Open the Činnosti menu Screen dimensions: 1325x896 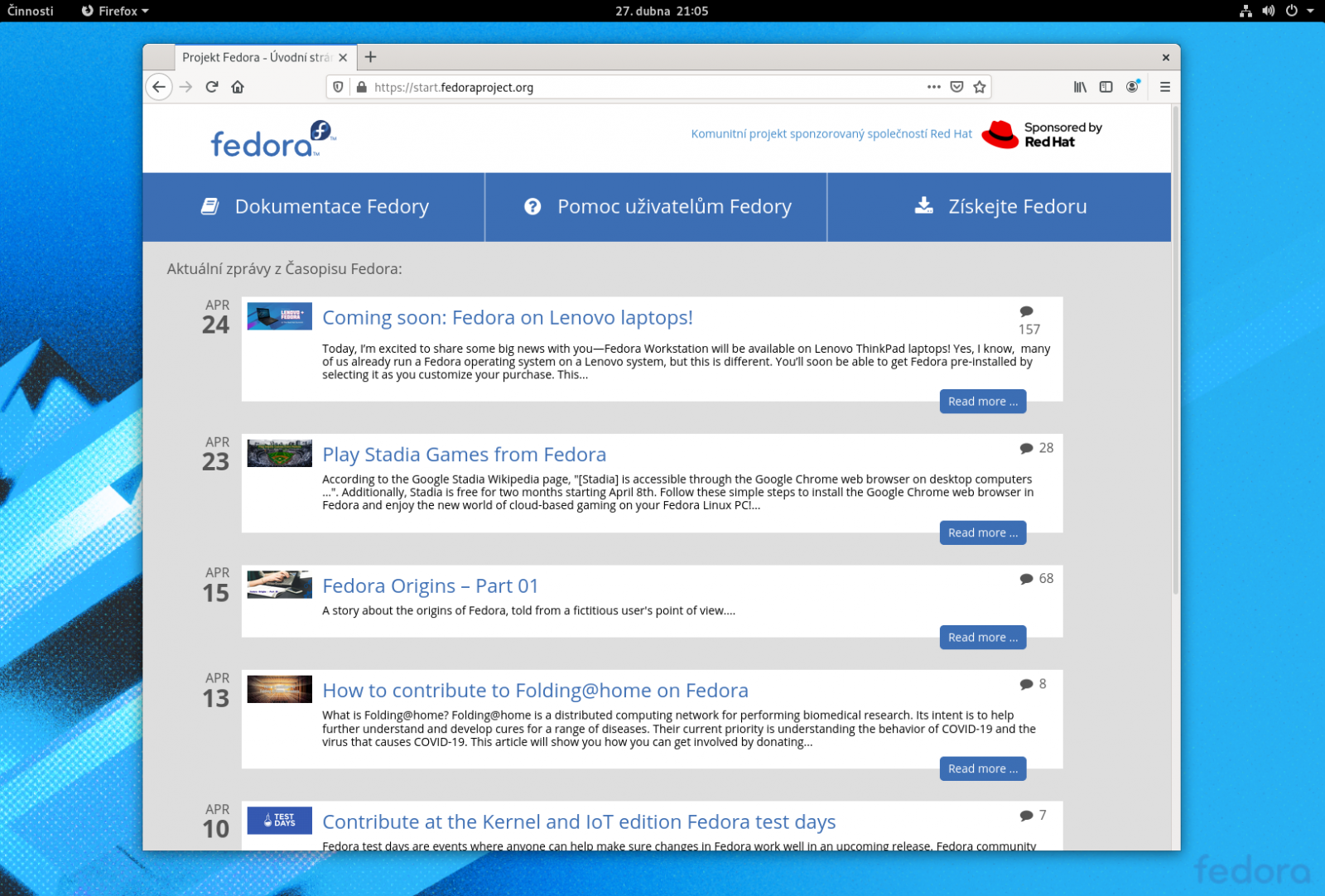pos(29,11)
